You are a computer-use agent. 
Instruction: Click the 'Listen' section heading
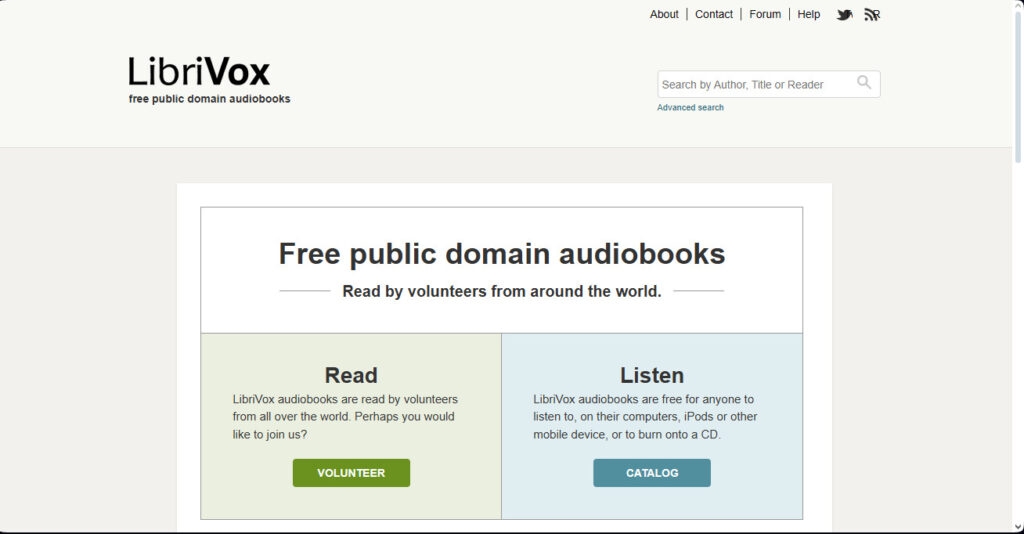click(x=652, y=375)
